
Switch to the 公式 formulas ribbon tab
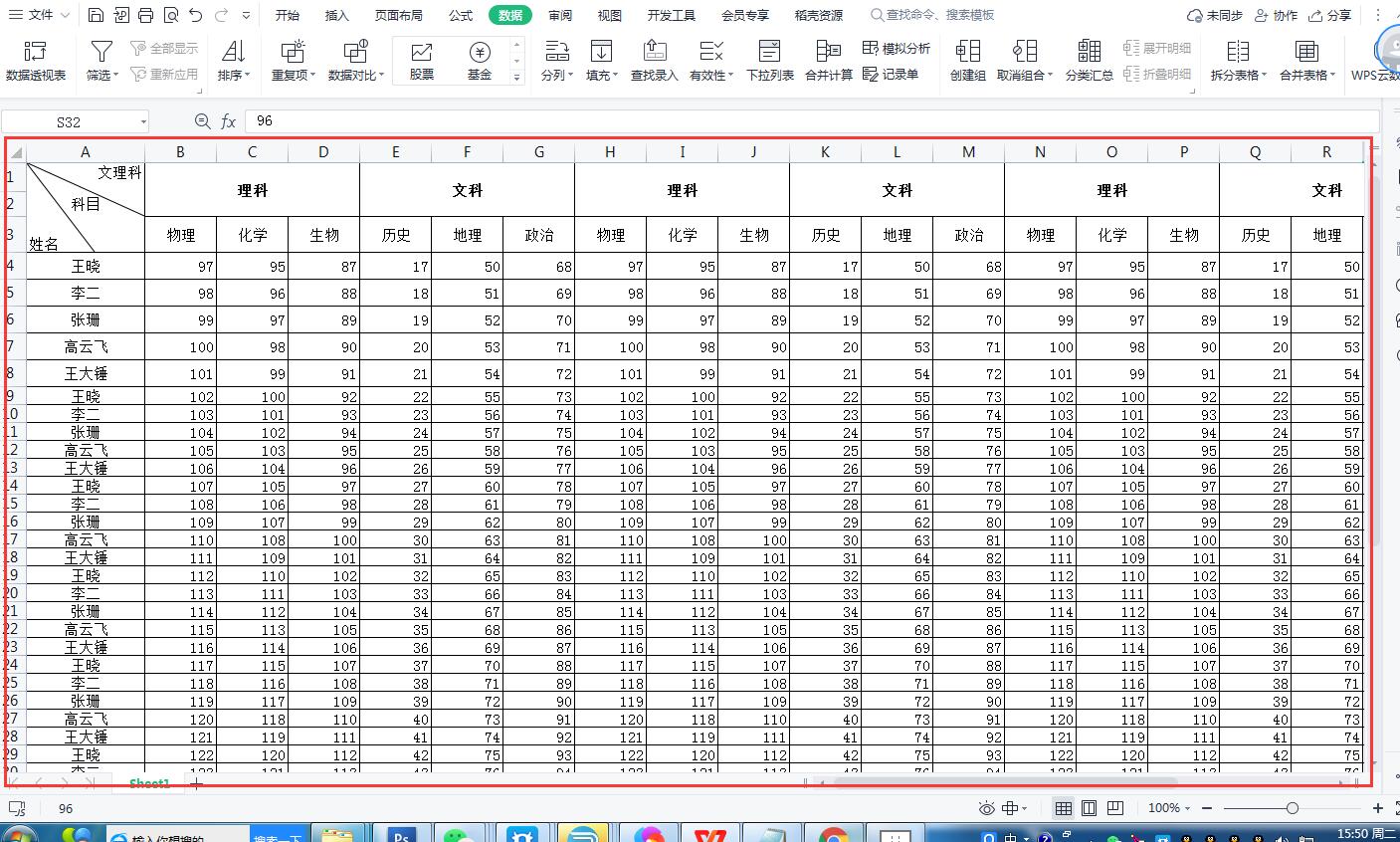pos(459,15)
